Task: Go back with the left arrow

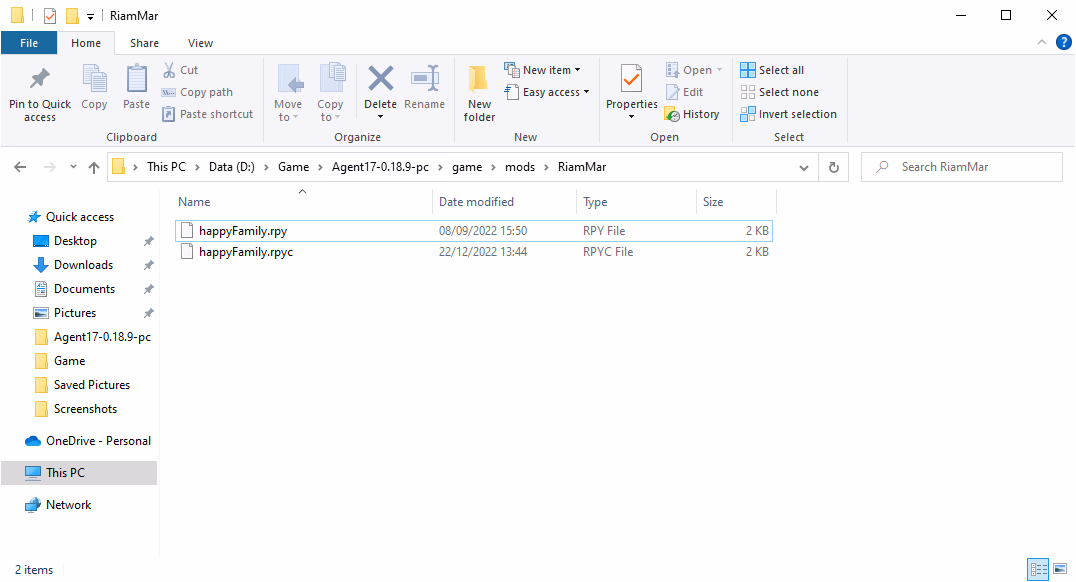Action: 21,167
